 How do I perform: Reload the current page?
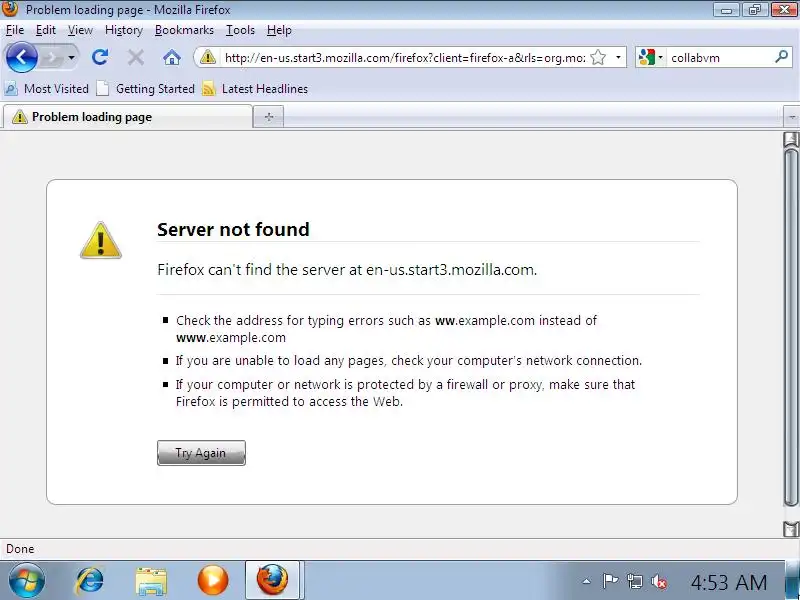pyautogui.click(x=99, y=57)
